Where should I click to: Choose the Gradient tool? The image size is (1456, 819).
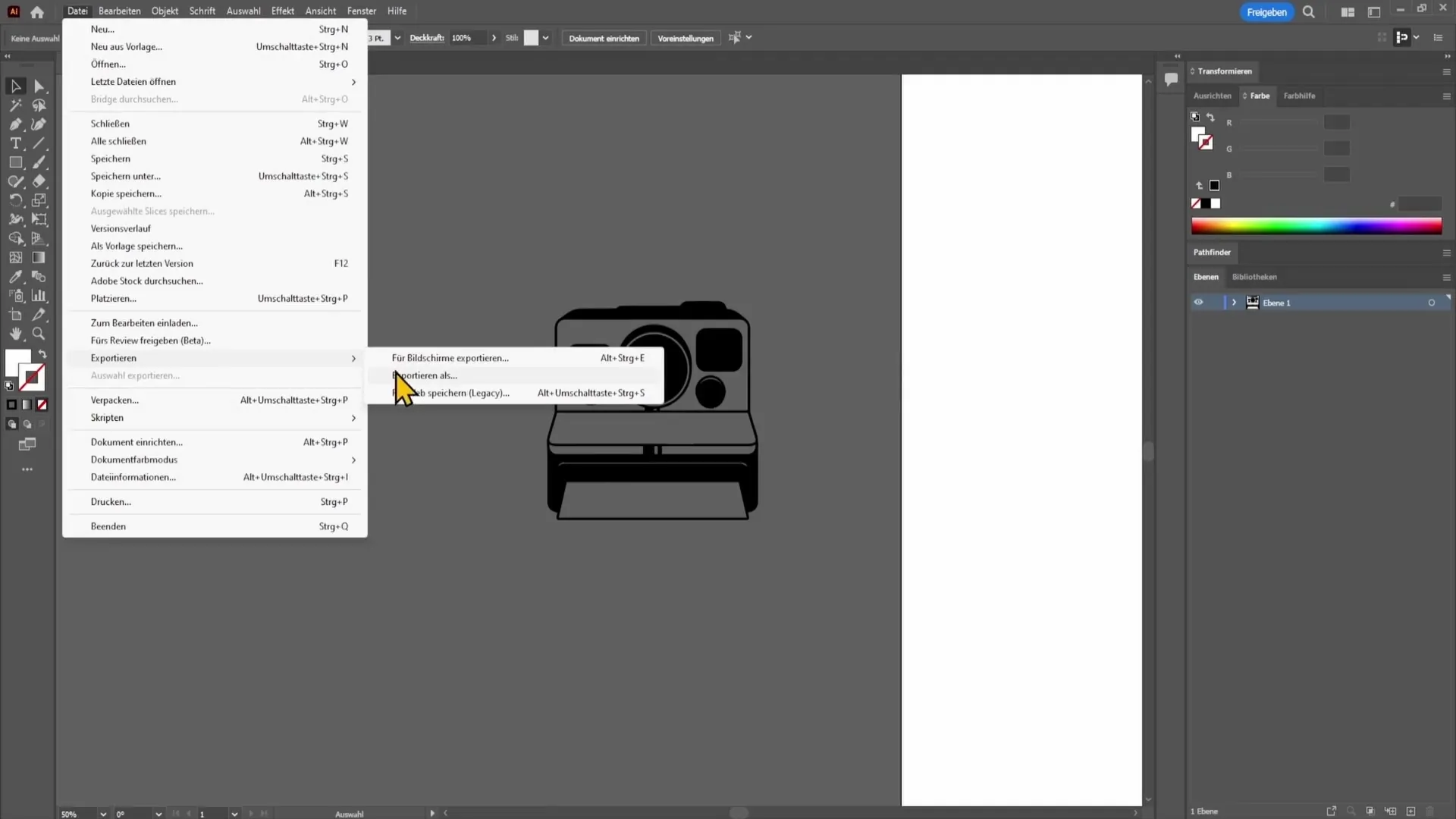pyautogui.click(x=39, y=258)
